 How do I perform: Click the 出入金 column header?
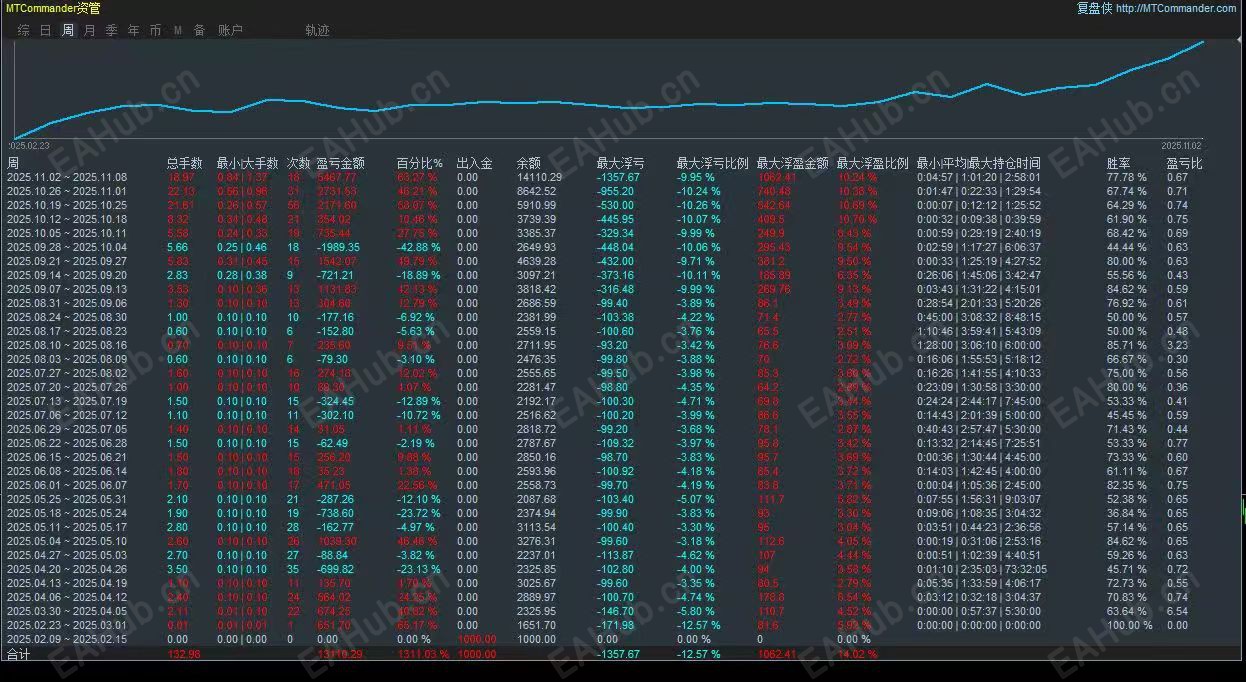474,163
